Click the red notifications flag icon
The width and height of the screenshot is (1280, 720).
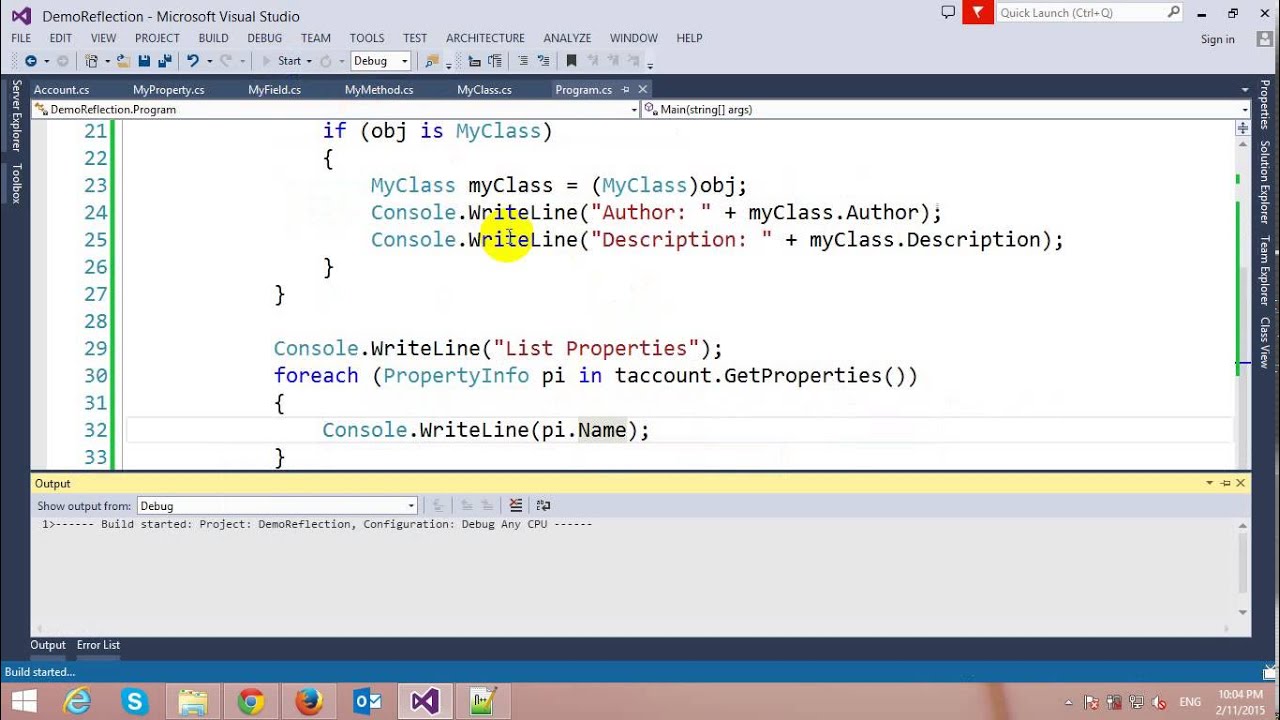click(977, 13)
